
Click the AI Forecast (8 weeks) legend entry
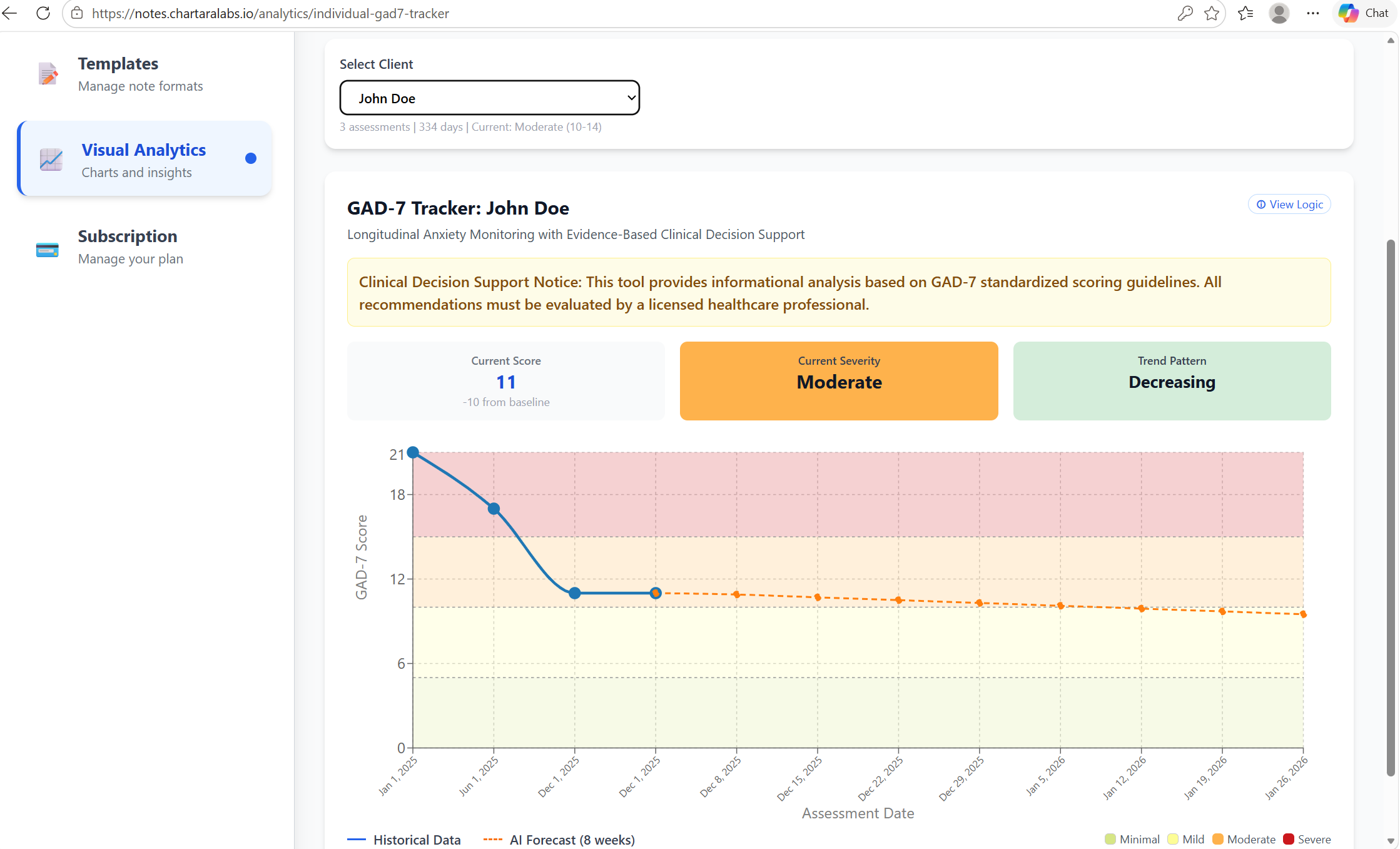tap(559, 840)
